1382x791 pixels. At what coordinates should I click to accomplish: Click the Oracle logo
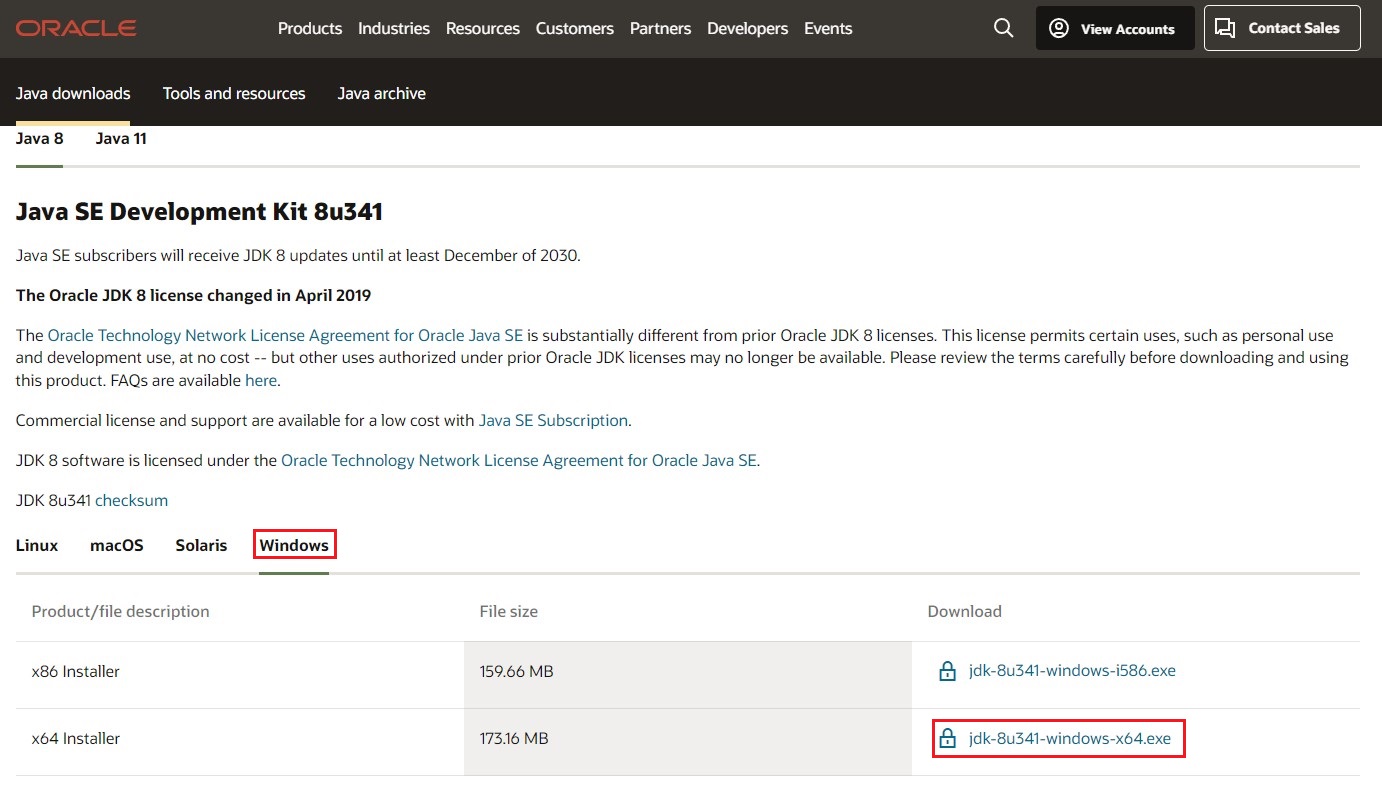[x=76, y=28]
